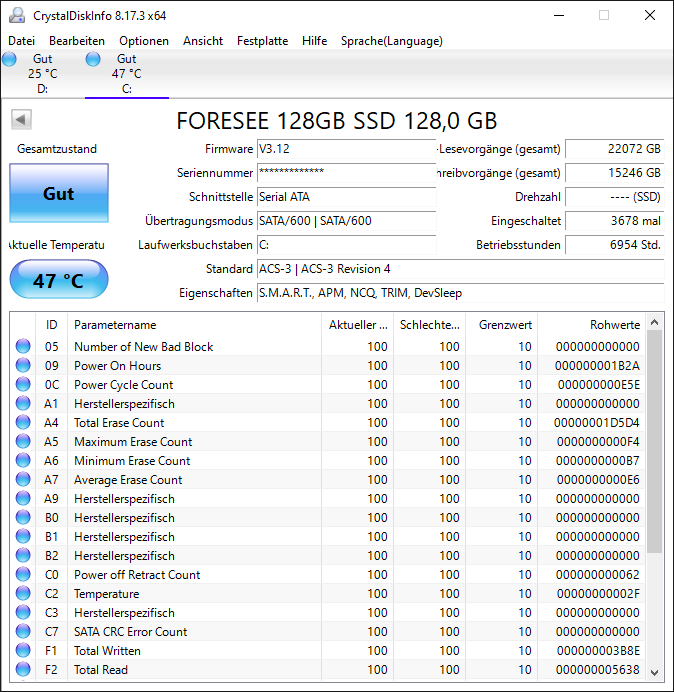Click the Eingeschaltet value 3678 mal
Image resolution: width=674 pixels, height=692 pixels.
(x=614, y=221)
